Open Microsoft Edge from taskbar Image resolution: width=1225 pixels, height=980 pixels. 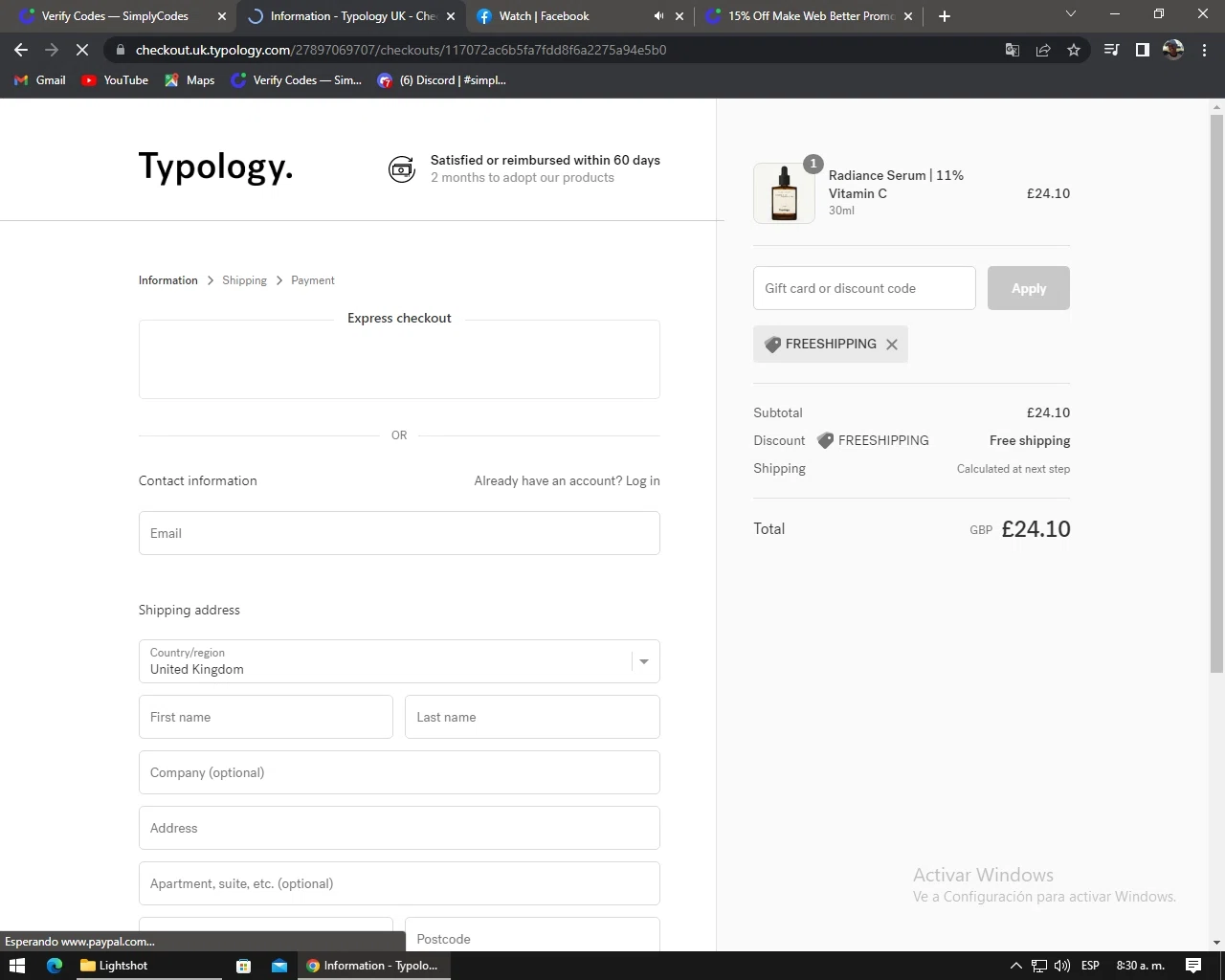point(55,966)
